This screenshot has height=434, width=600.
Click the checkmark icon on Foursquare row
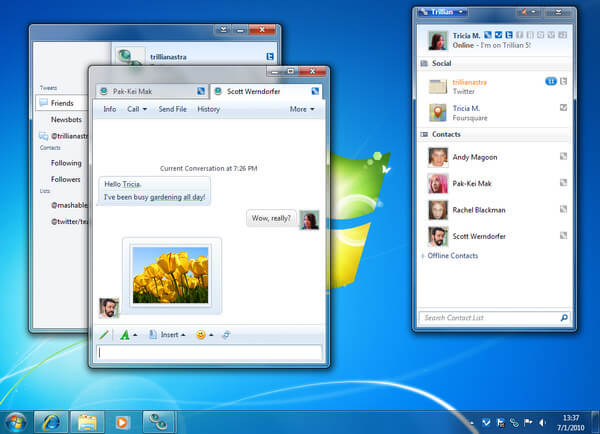[563, 108]
